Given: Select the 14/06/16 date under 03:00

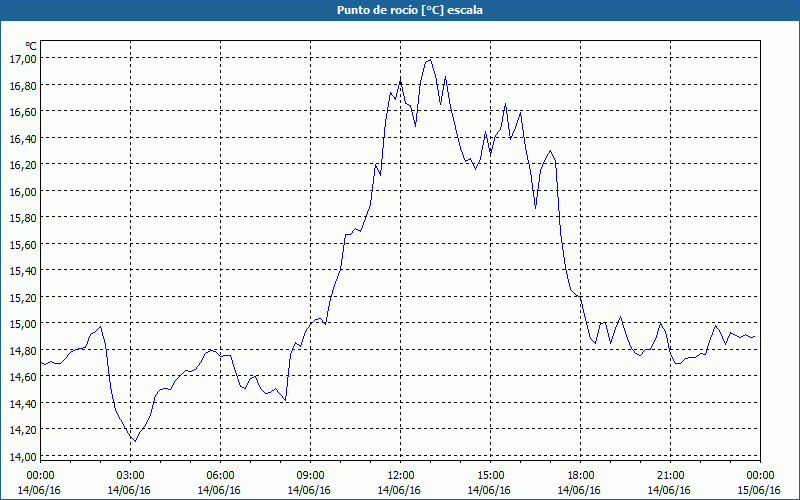Looking at the screenshot, I should pos(129,490).
